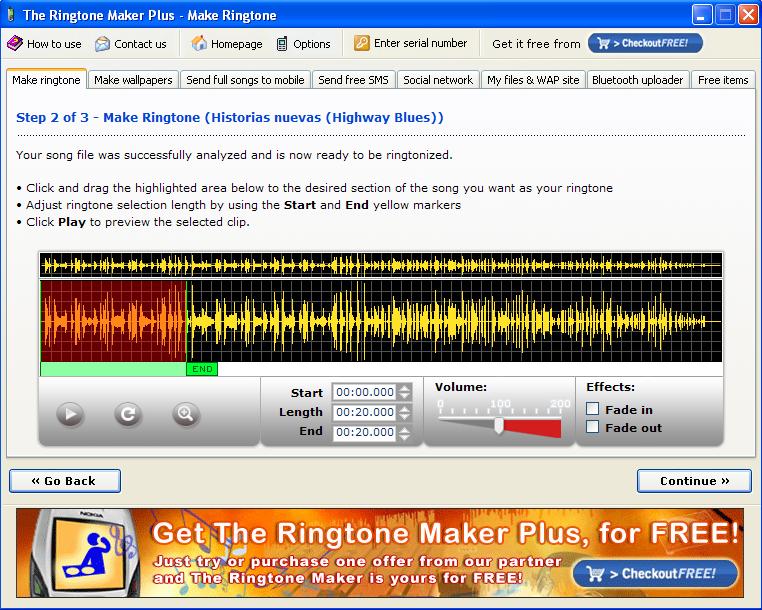Enable the Fade in effect

tap(592, 409)
